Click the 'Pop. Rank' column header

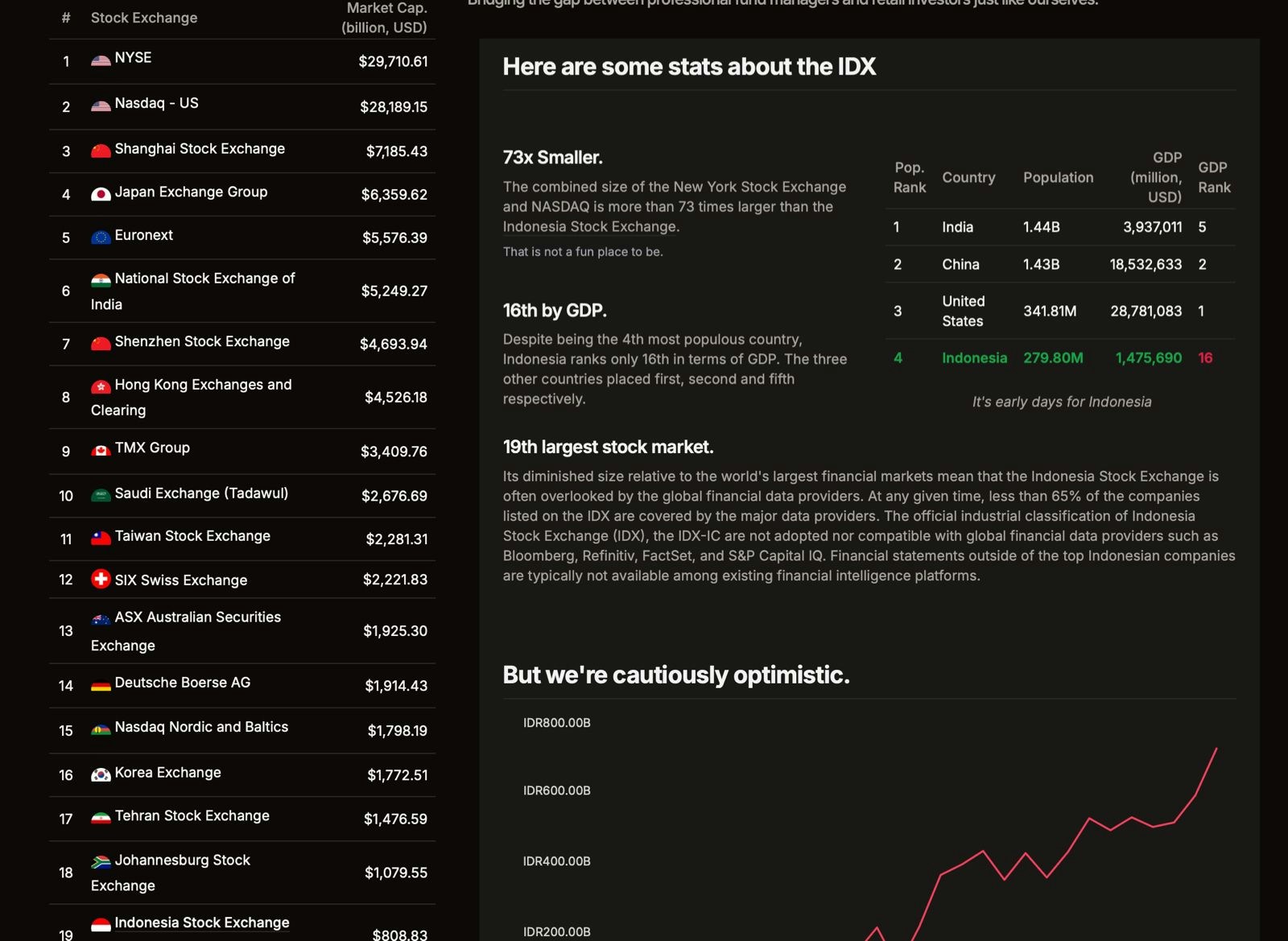[x=910, y=177]
